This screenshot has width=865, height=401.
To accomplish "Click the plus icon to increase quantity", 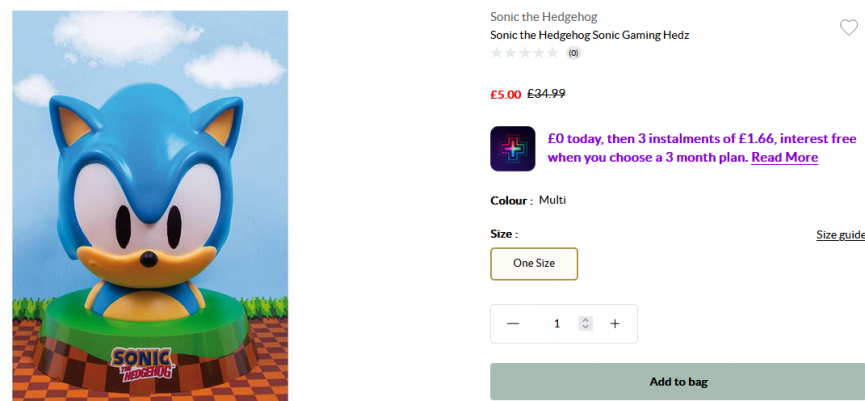I will pos(615,323).
